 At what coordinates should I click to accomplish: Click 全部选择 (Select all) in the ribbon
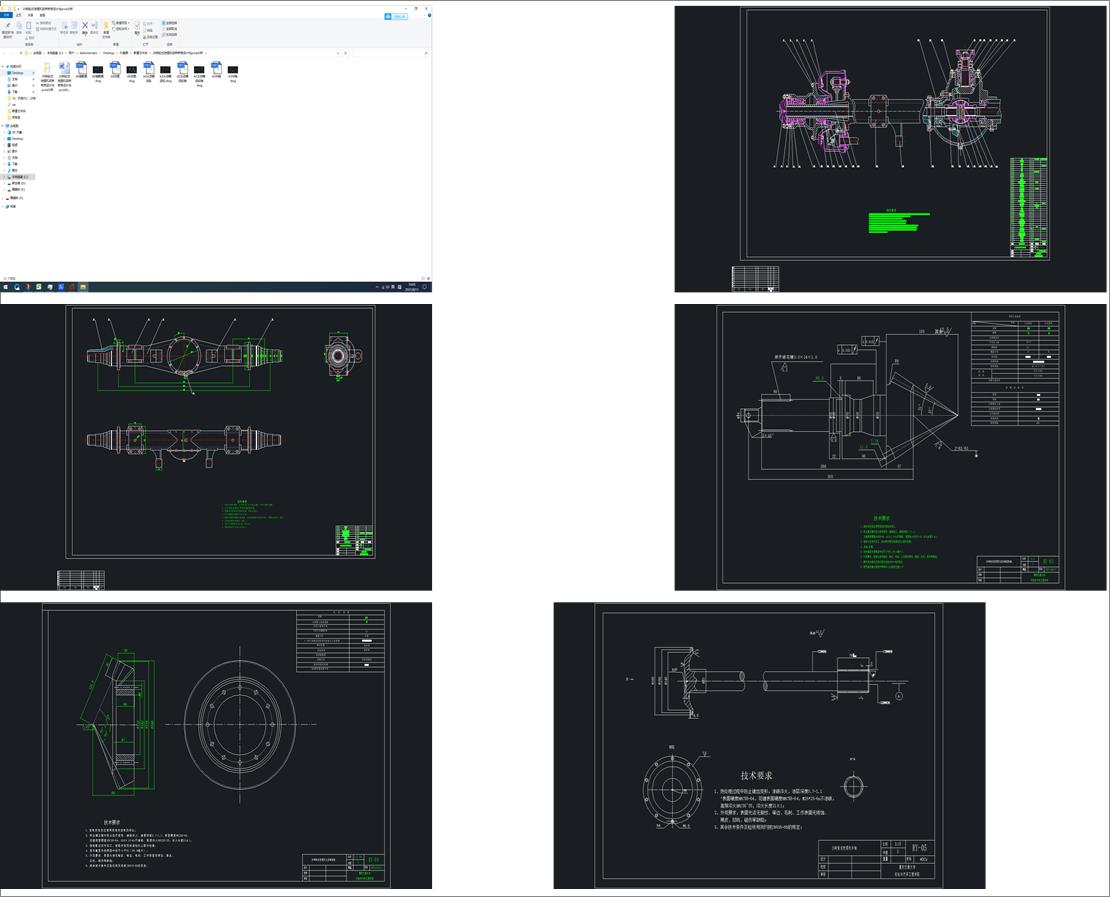point(170,22)
